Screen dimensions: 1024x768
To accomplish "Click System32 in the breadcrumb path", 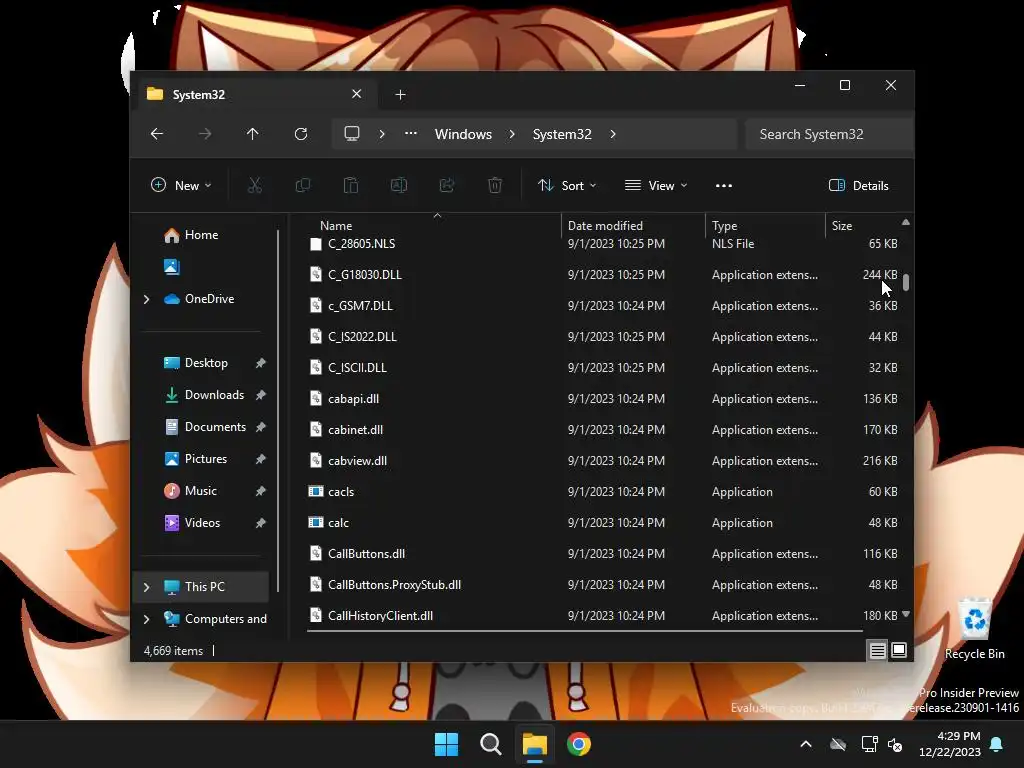I will [x=562, y=134].
